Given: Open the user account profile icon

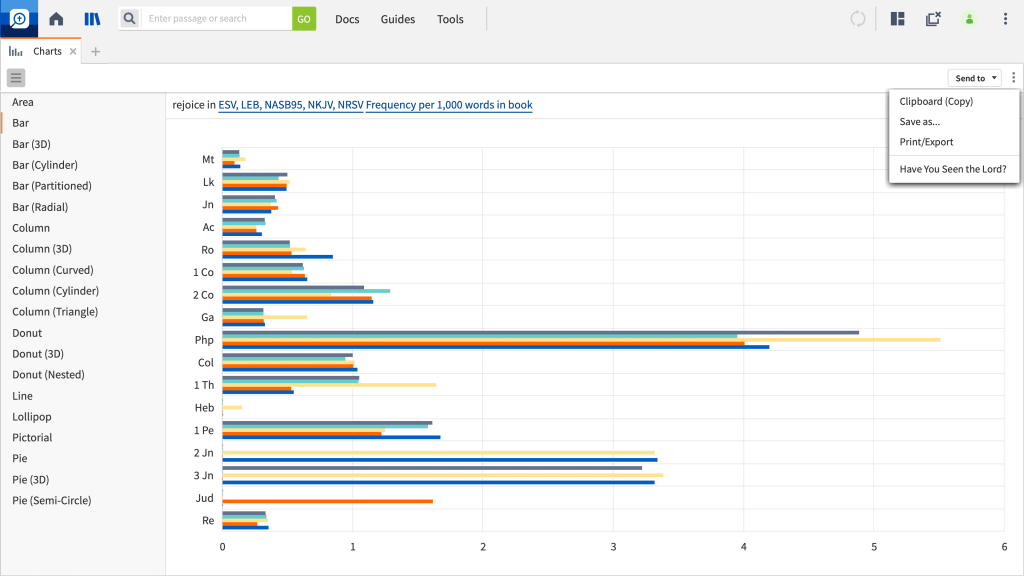Looking at the screenshot, I should click(969, 19).
